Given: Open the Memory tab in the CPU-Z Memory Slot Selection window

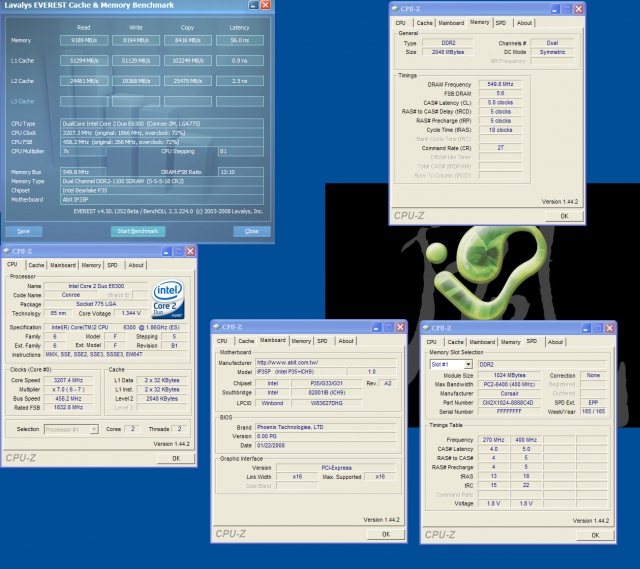Looking at the screenshot, I should [511, 342].
